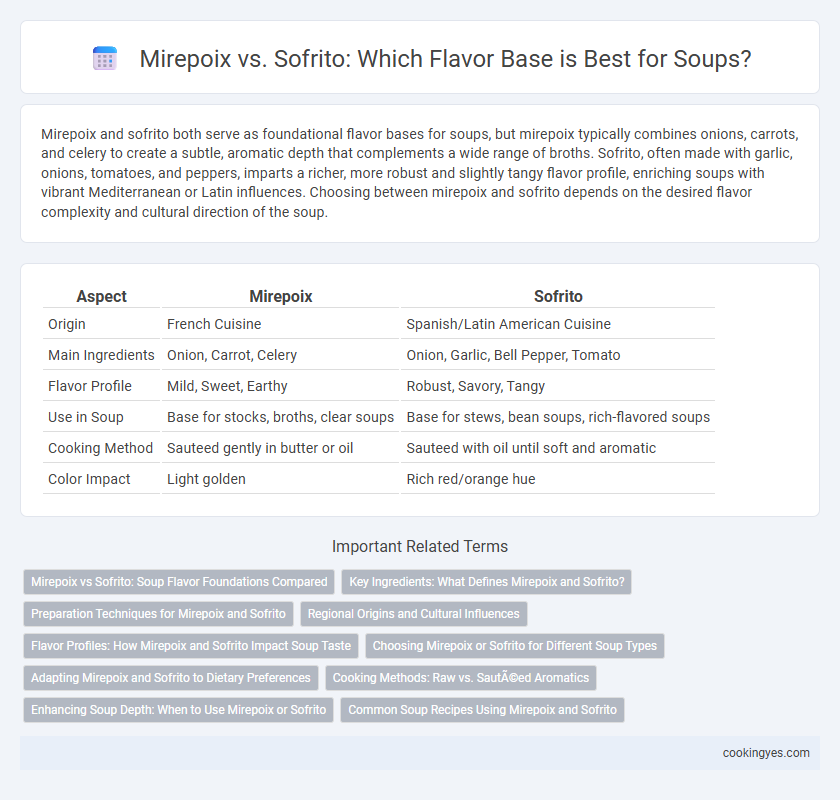The image size is (840, 800).
Task: Open 'Choosing Mirepoix or Sofrito for Different Soup Types'
Action: pos(515,646)
